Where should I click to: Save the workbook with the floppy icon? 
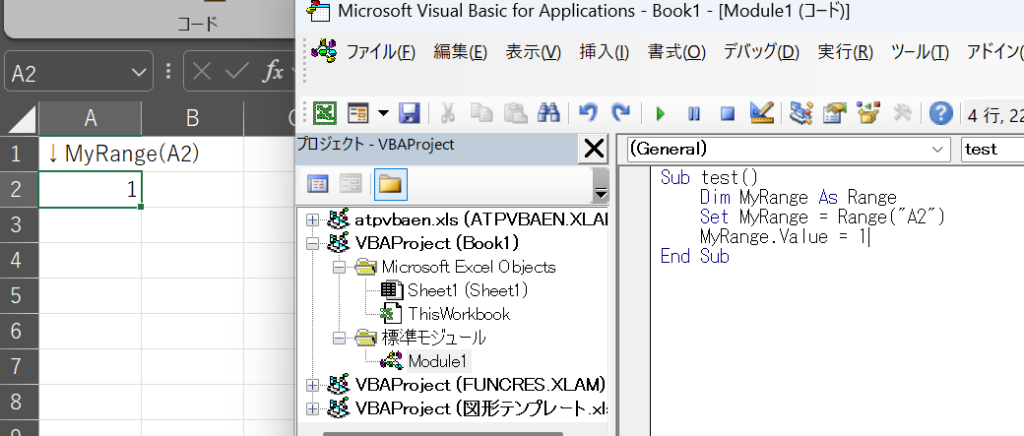[x=409, y=114]
